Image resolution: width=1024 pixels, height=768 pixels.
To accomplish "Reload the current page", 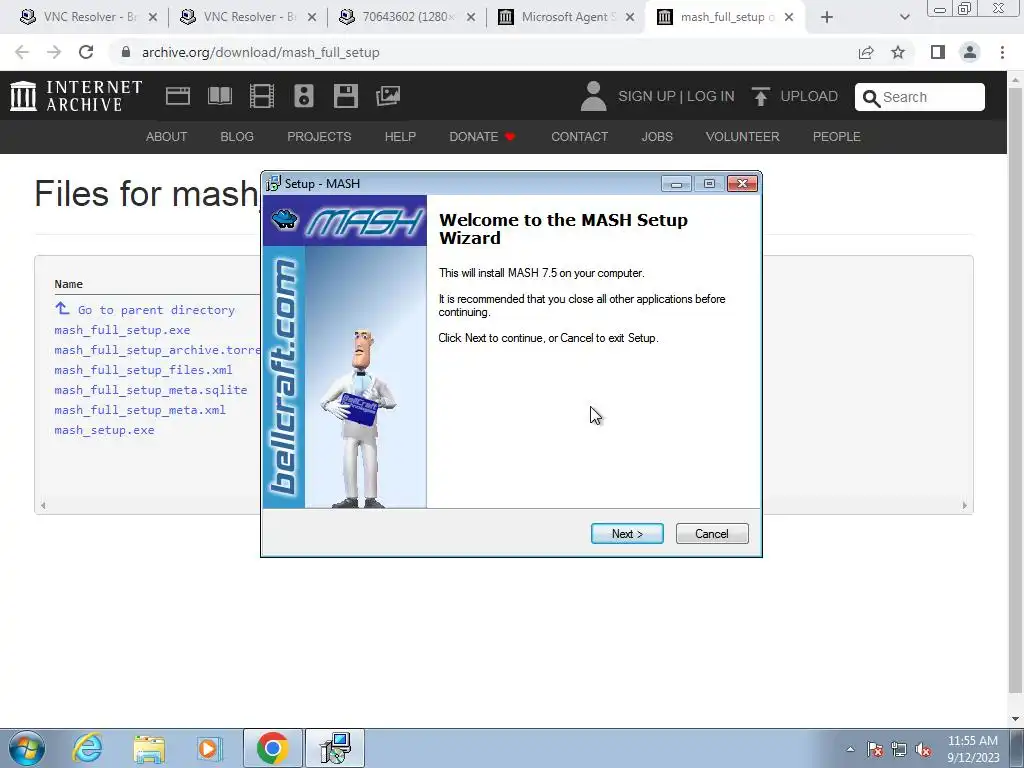I will click(86, 52).
